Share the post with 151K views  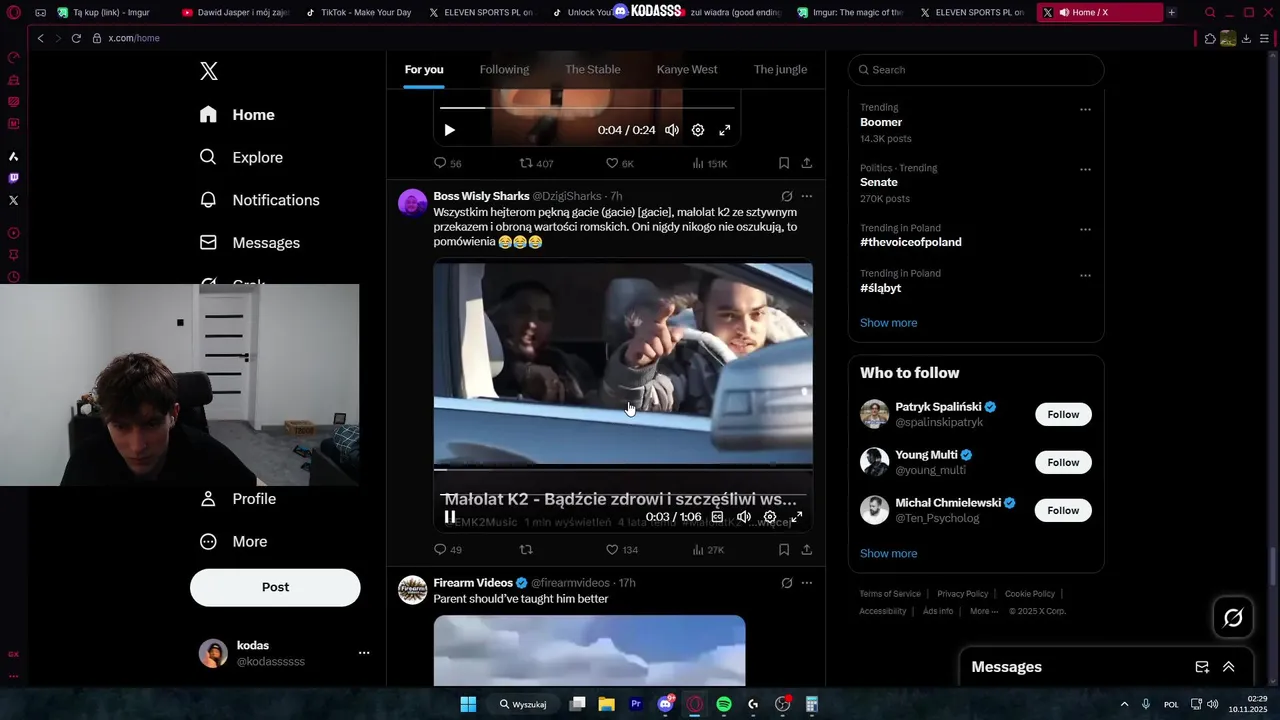[807, 163]
